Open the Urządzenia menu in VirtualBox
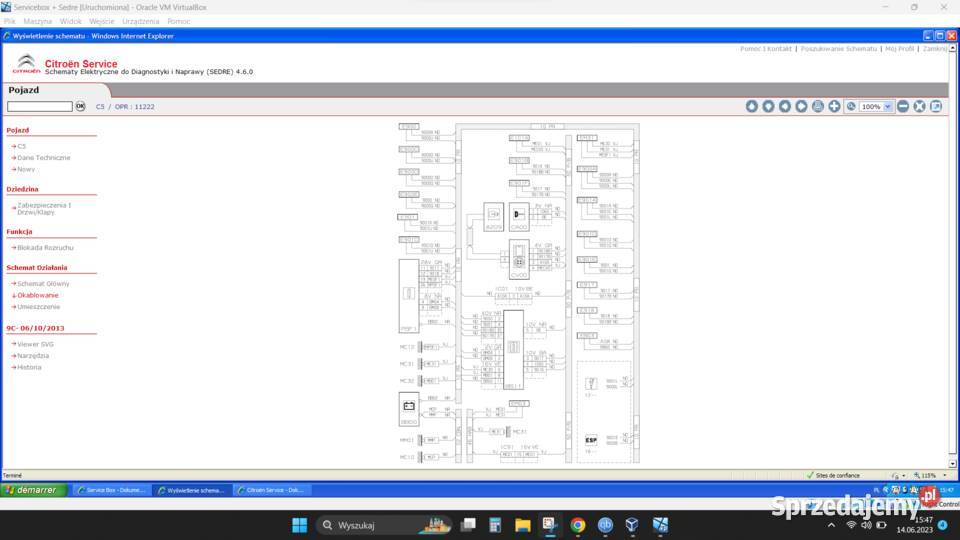Image resolution: width=960 pixels, height=540 pixels. coord(138,20)
